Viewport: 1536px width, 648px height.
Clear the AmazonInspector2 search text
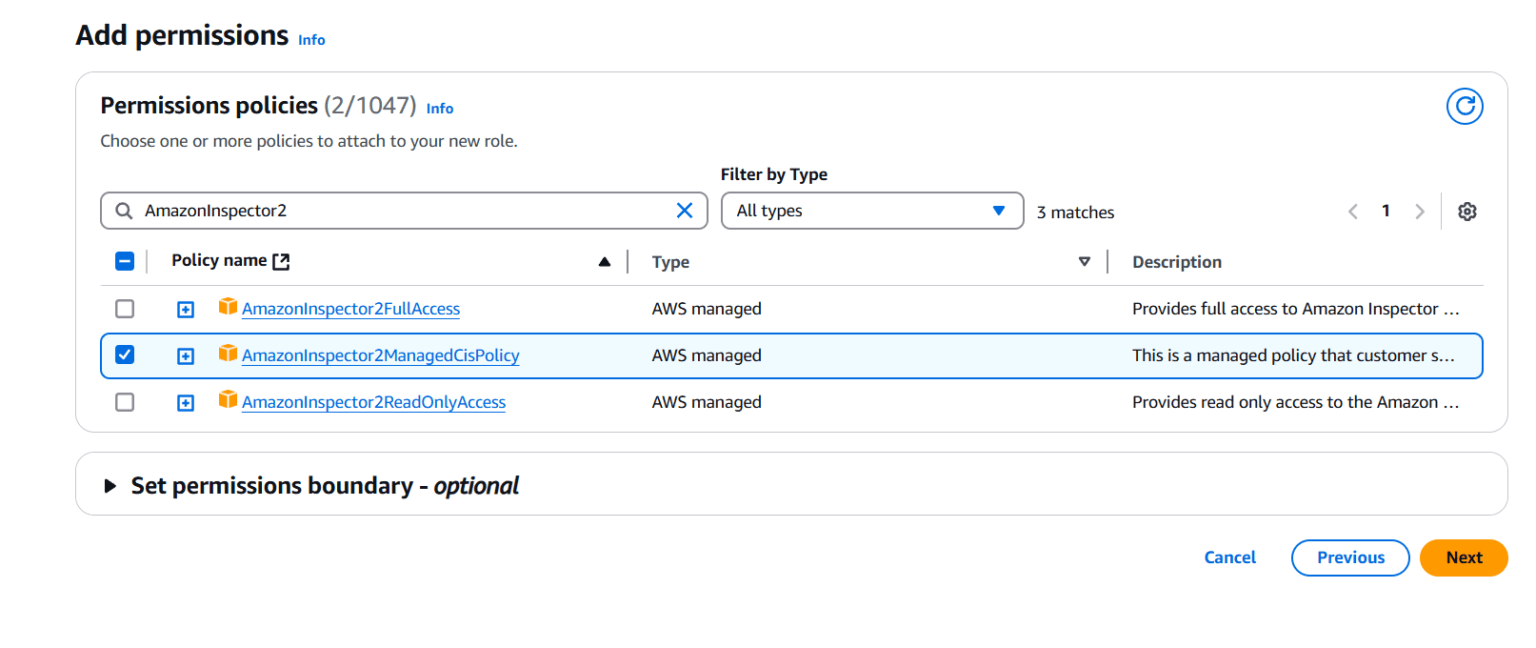coord(684,210)
